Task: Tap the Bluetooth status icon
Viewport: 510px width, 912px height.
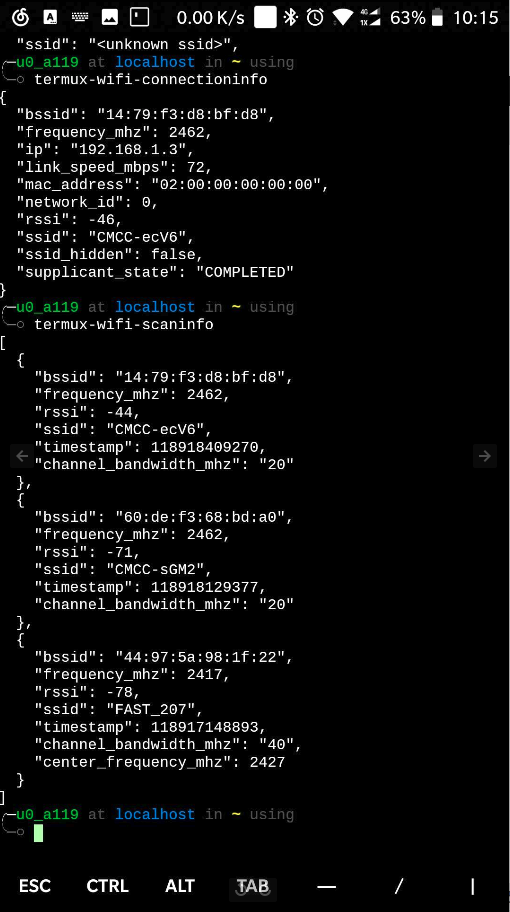Action: pyautogui.click(x=290, y=17)
